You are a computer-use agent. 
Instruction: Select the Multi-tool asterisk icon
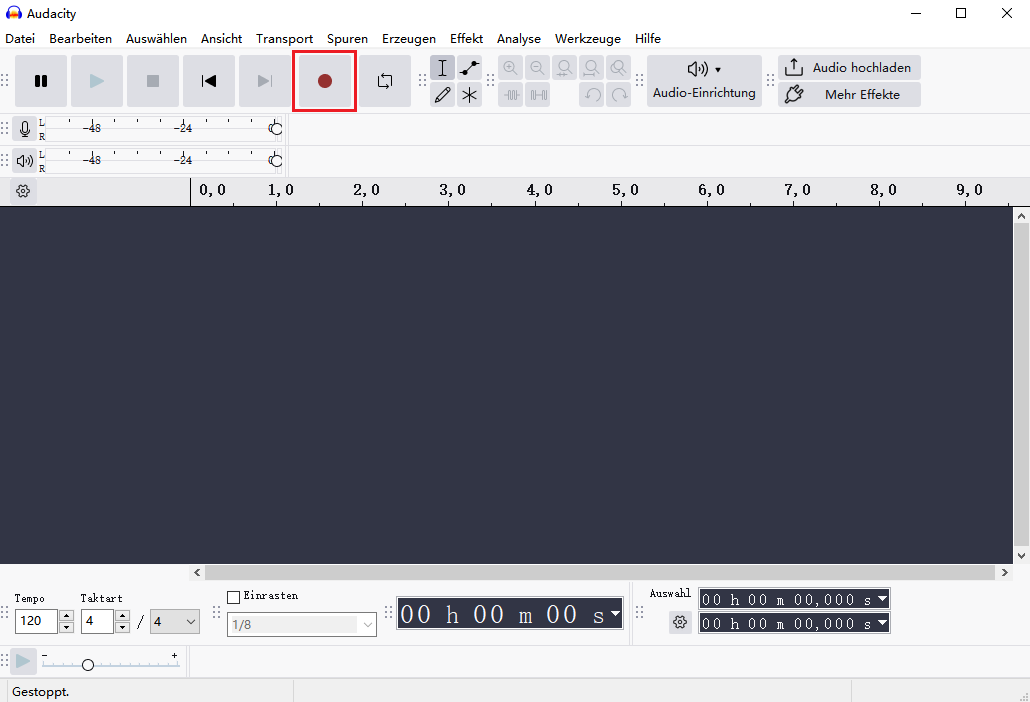[x=469, y=95]
